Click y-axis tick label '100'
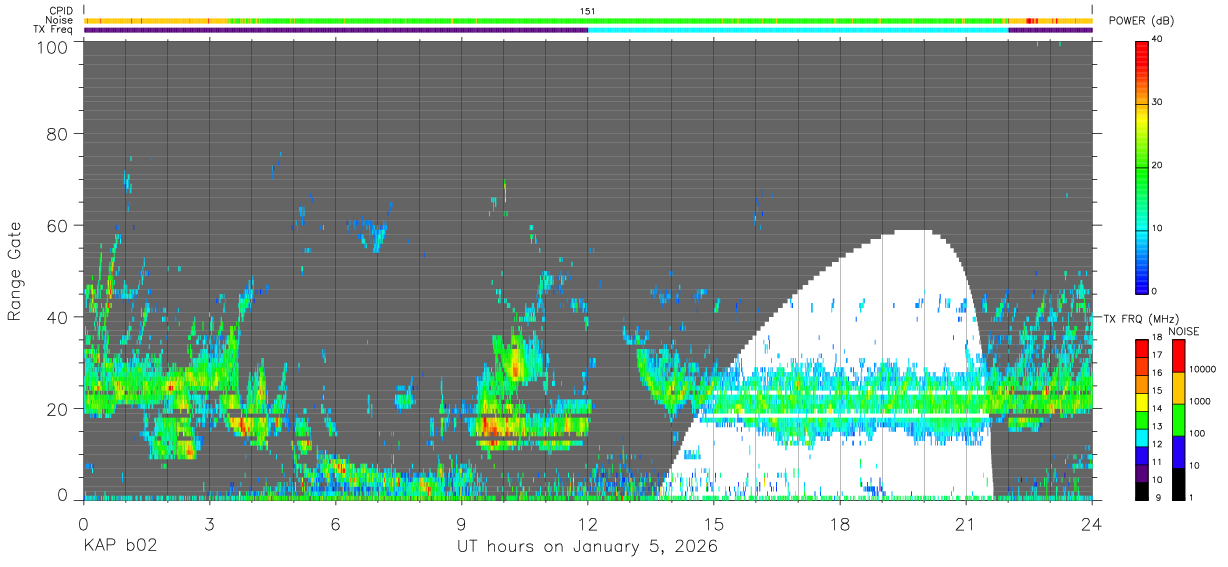Screen dimensions: 1228x567 (x=53, y=47)
